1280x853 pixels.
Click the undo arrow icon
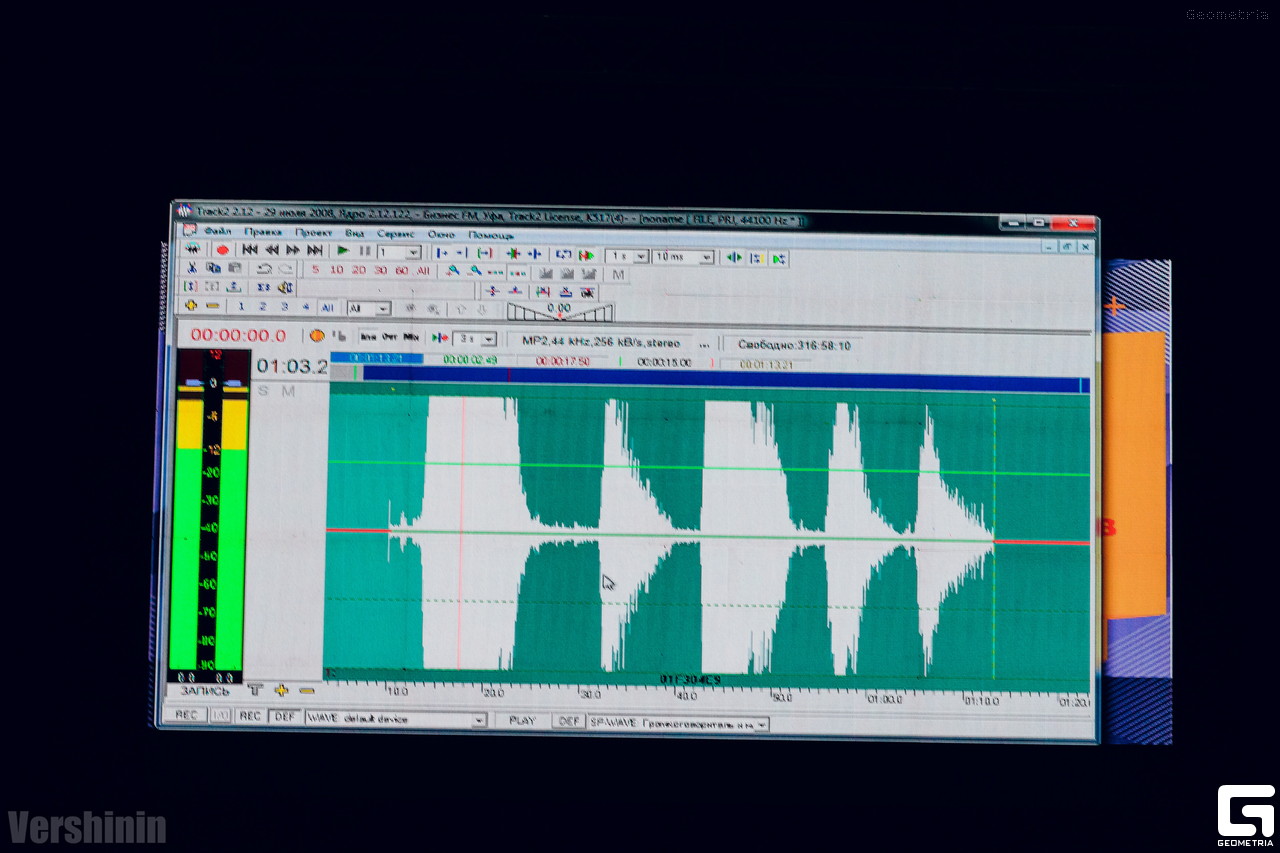[x=264, y=269]
